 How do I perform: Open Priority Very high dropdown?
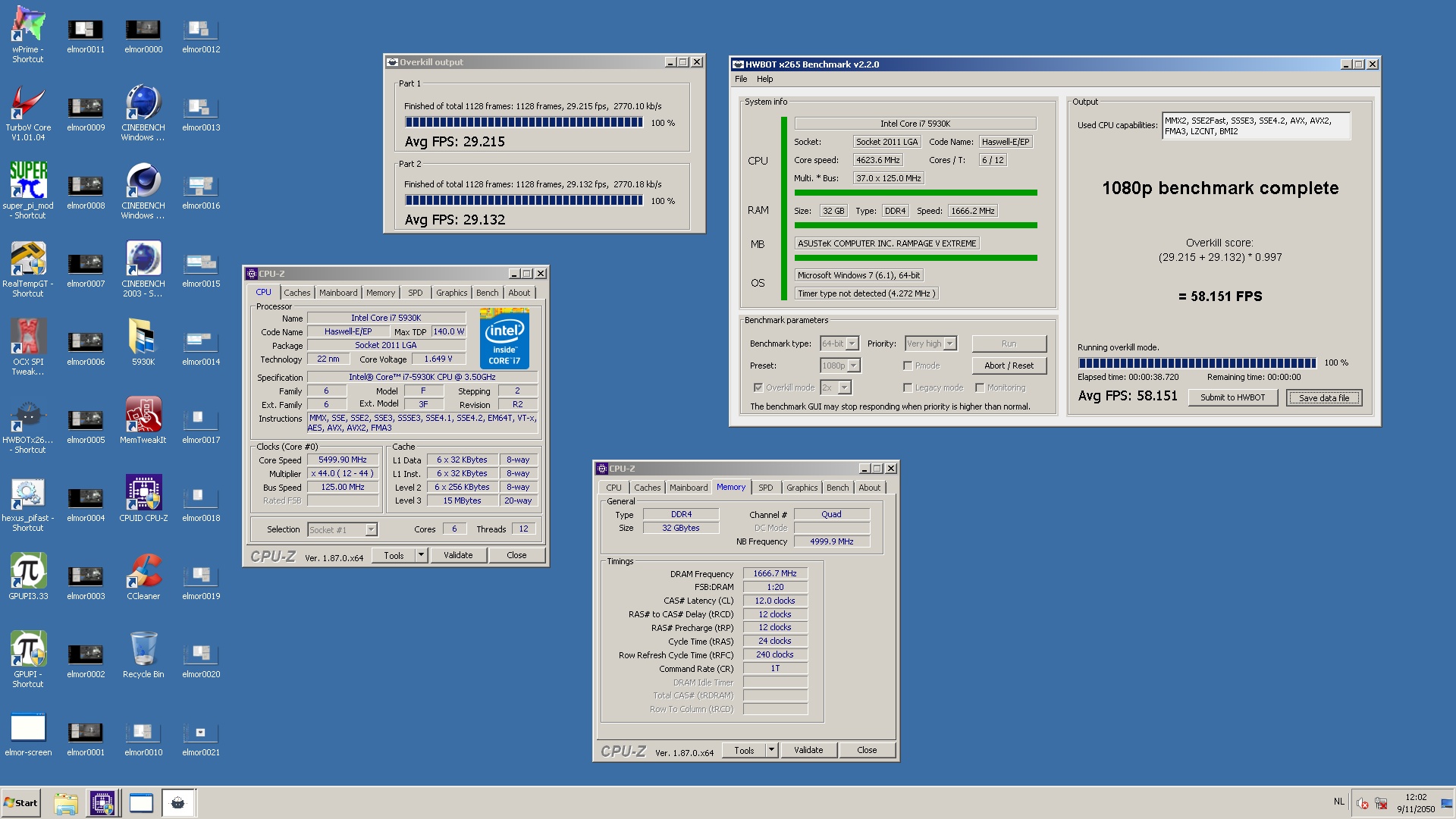pyautogui.click(x=930, y=344)
